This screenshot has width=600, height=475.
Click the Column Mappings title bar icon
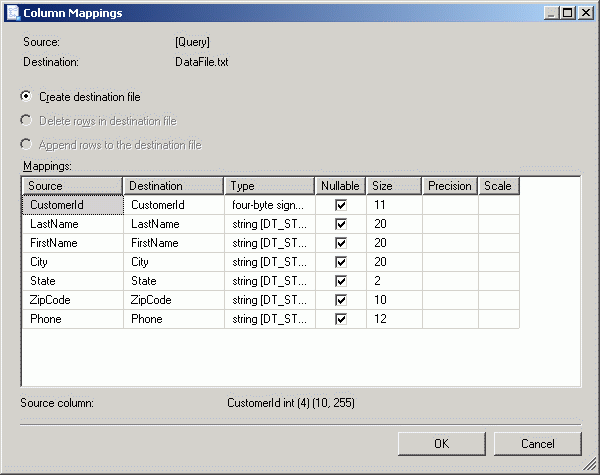click(12, 12)
